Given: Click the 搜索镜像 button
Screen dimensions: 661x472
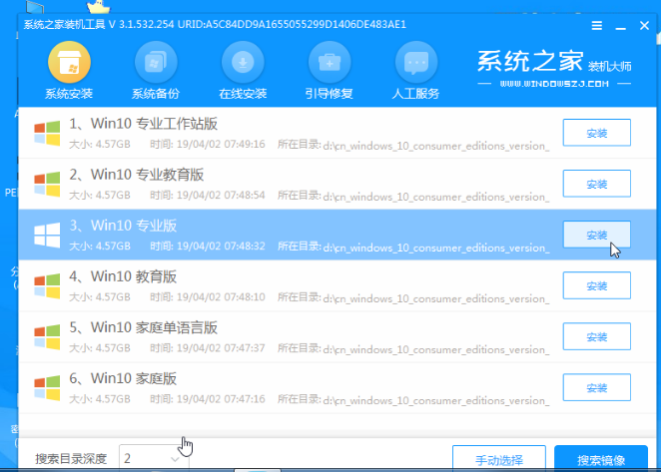Looking at the screenshot, I should pos(601,459).
